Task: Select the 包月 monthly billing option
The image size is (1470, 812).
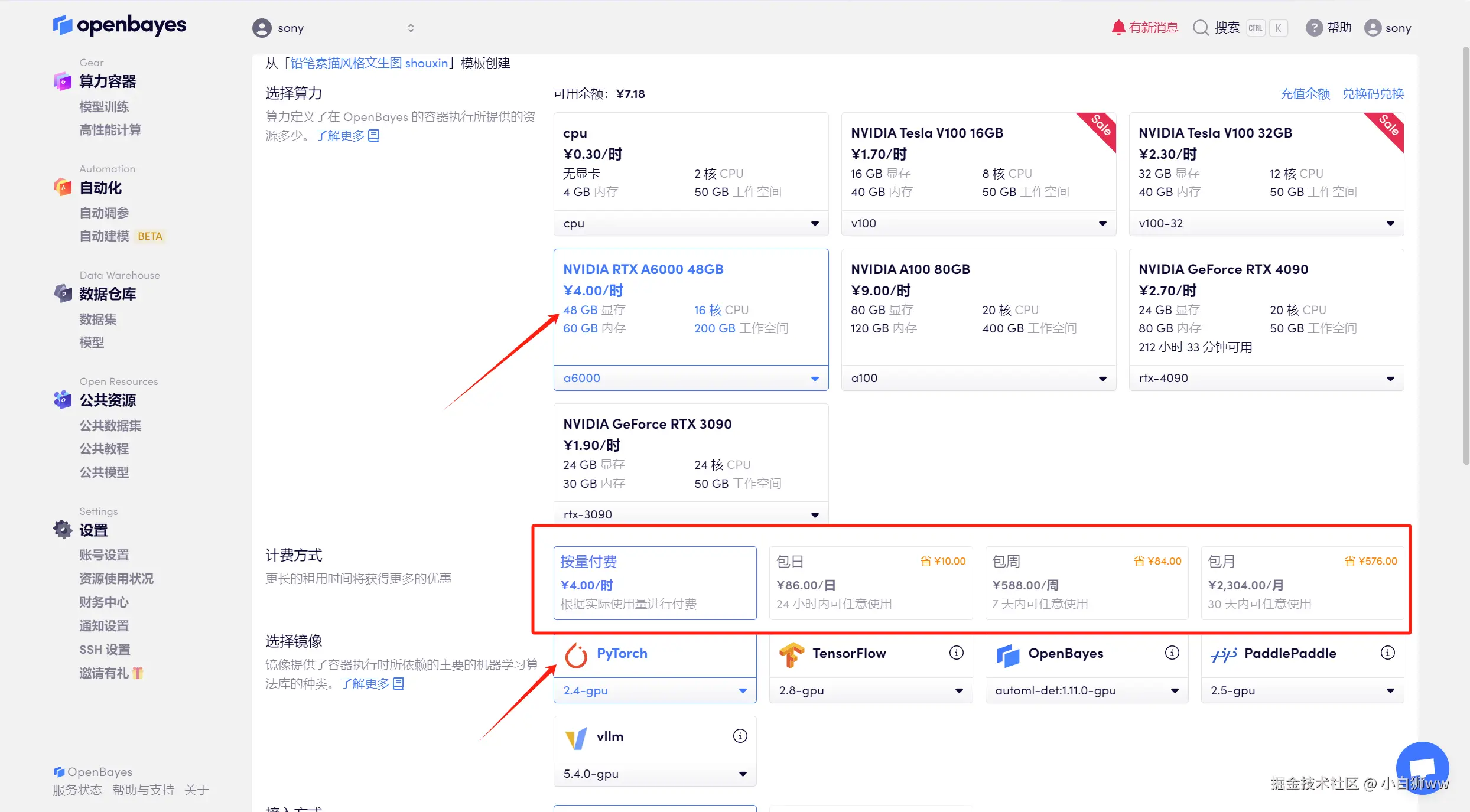Action: click(1302, 582)
